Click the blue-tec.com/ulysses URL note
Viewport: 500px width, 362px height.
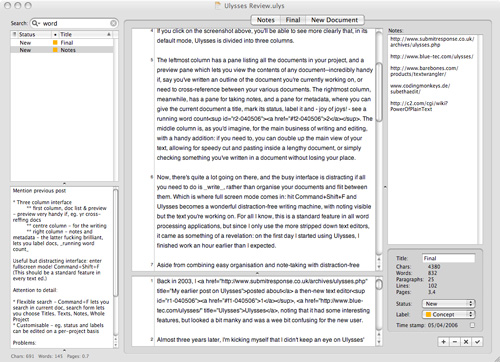[x=432, y=57]
